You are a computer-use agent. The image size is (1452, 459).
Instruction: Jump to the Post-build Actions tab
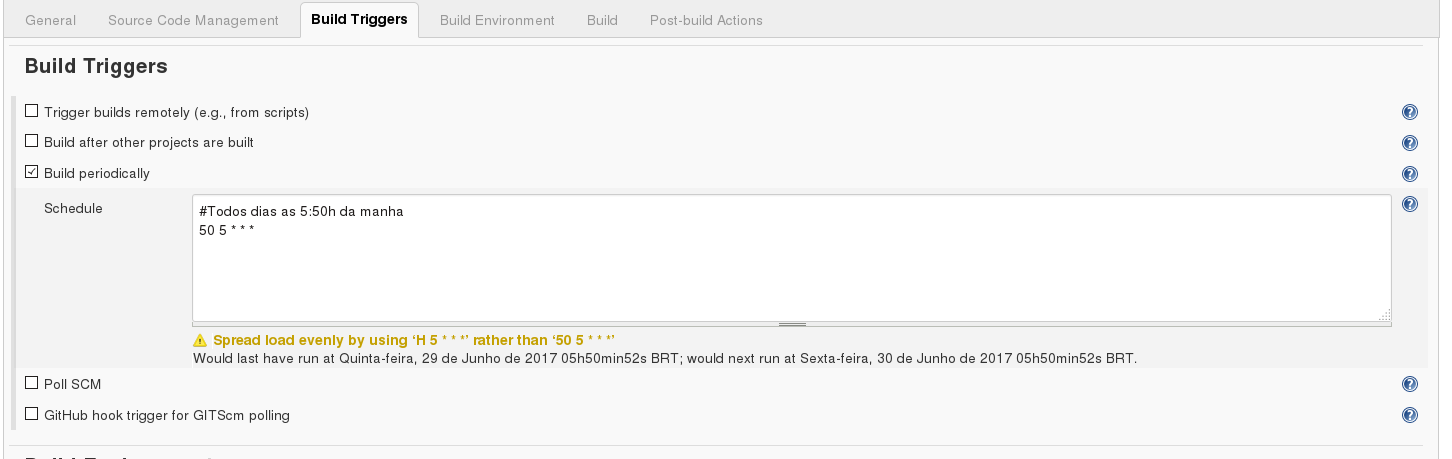706,20
